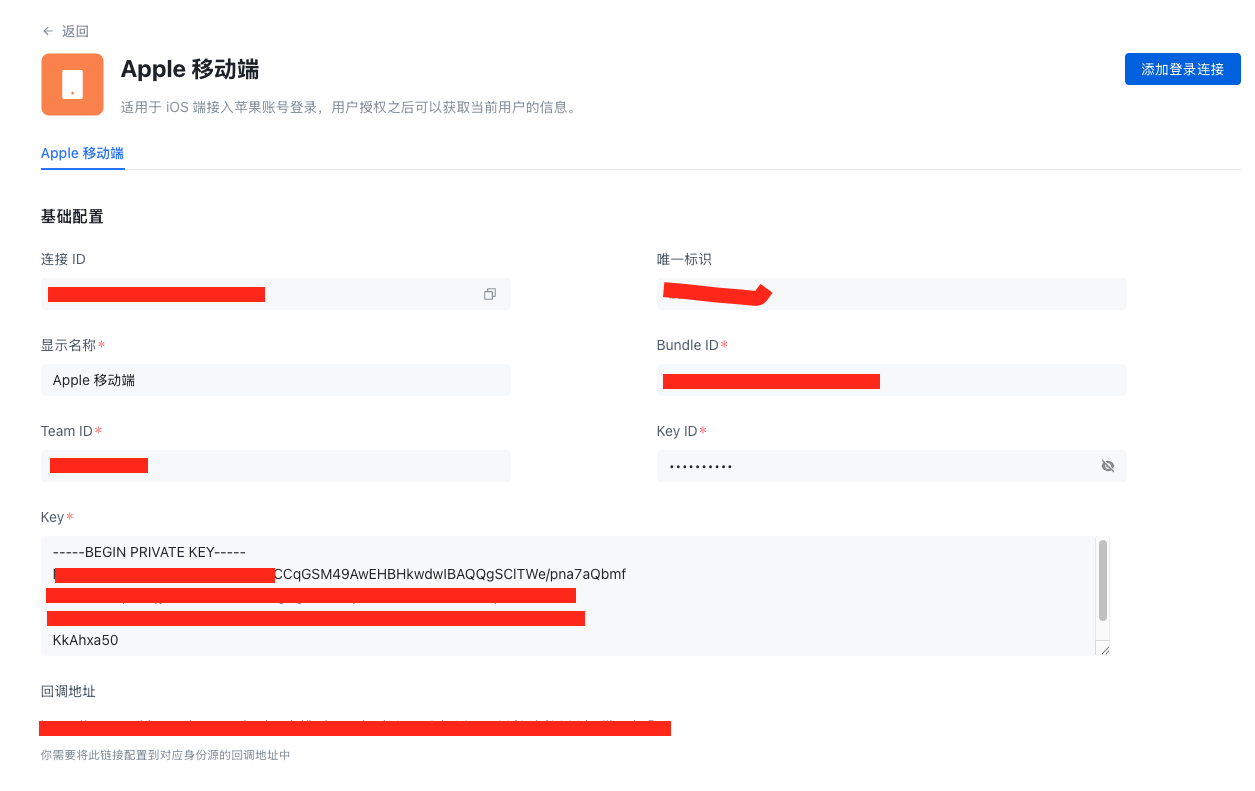This screenshot has width=1255, height=791.
Task: Select the Apple 移动端 tab
Action: [82, 153]
